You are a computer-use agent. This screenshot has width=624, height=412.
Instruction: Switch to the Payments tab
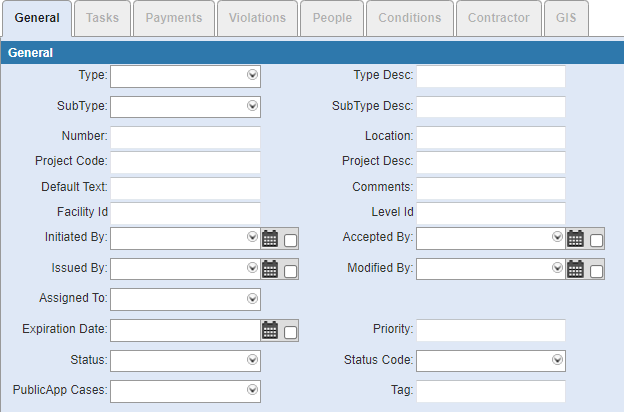174,18
